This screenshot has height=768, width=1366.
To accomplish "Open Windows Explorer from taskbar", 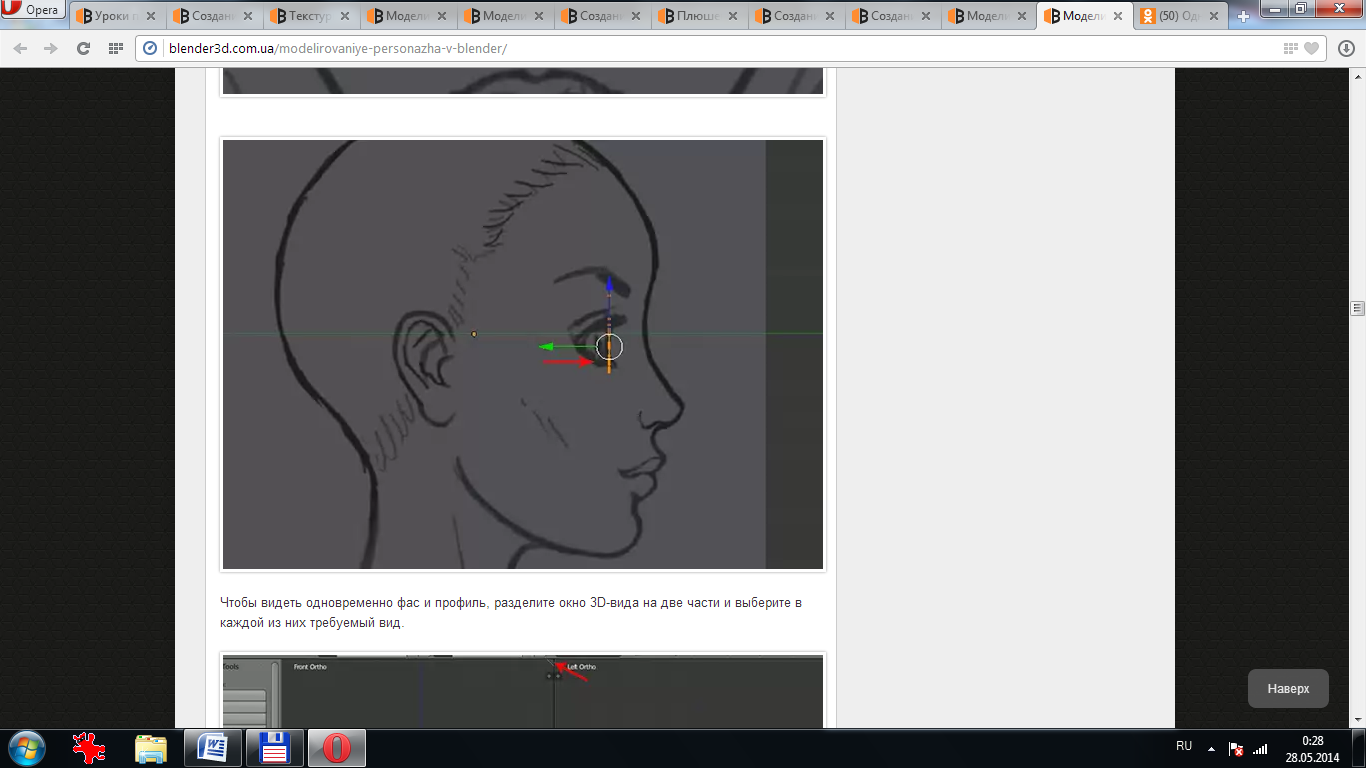I will 151,748.
